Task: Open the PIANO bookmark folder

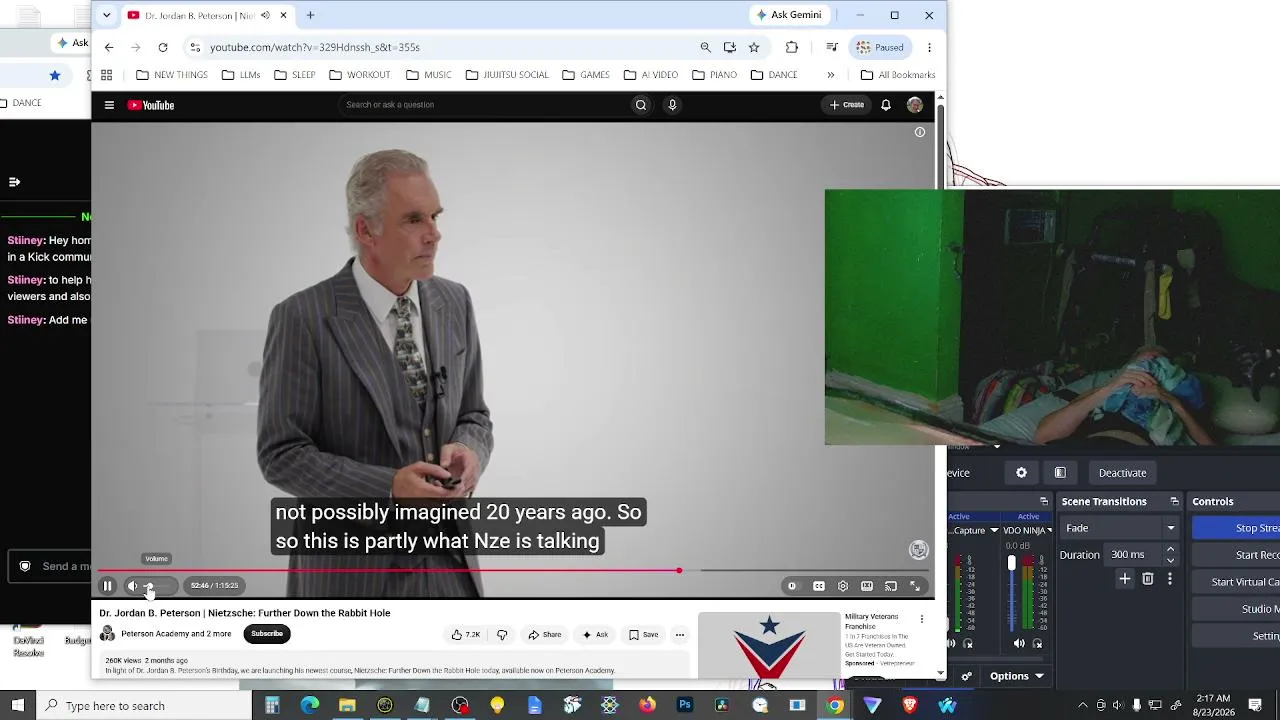Action: (x=715, y=75)
